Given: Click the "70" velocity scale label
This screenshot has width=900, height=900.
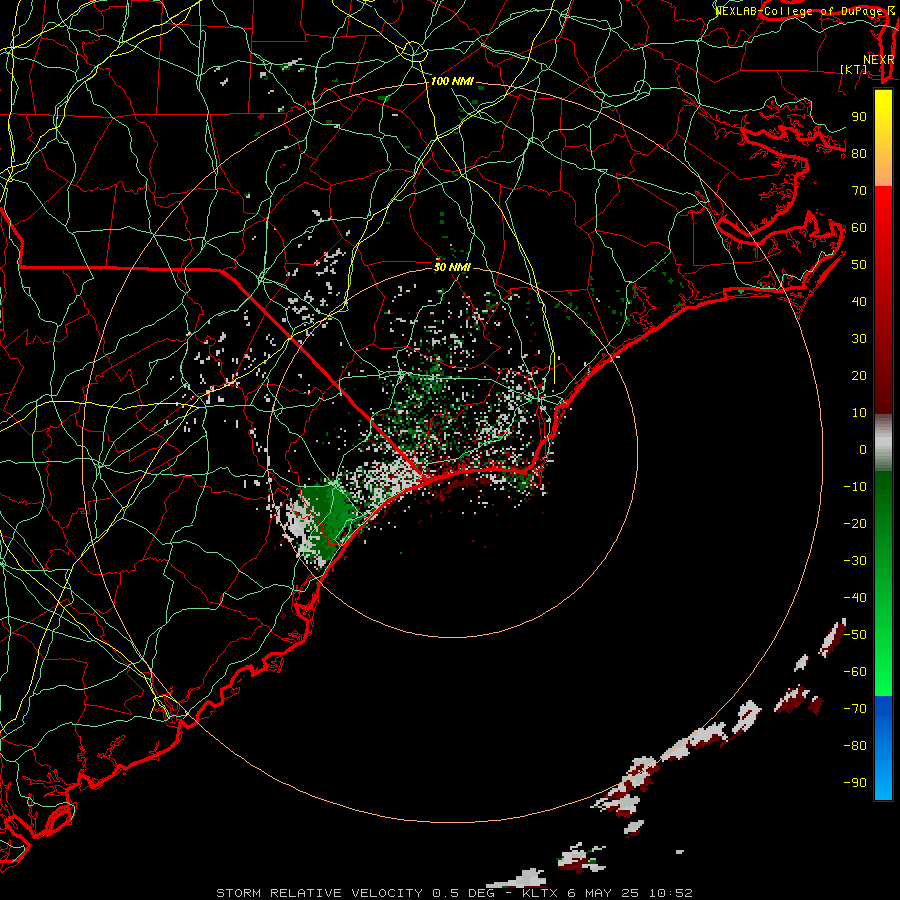Looking at the screenshot, I should [x=859, y=191].
